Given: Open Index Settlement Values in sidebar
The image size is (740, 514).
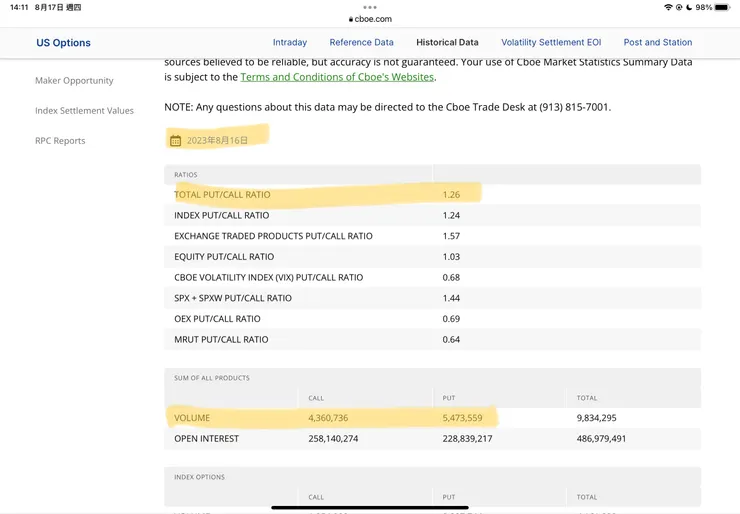Looking at the screenshot, I should 84,110.
